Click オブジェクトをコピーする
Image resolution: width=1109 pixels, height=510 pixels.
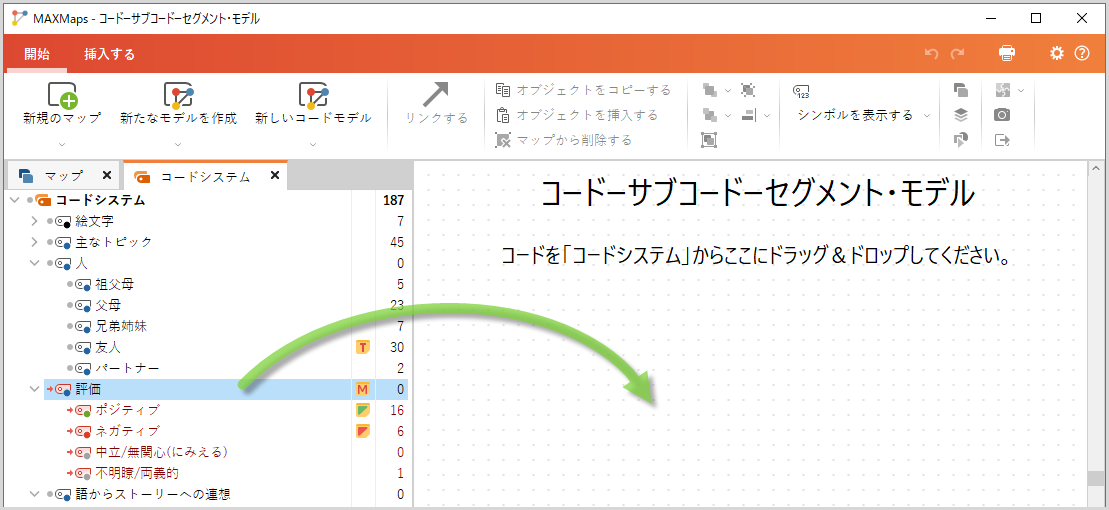(583, 90)
